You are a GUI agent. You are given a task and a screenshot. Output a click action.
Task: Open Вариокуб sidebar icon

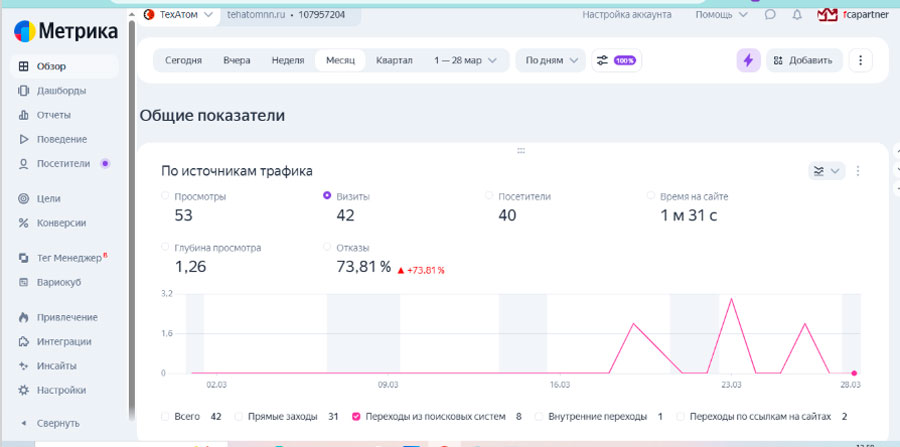pos(24,282)
